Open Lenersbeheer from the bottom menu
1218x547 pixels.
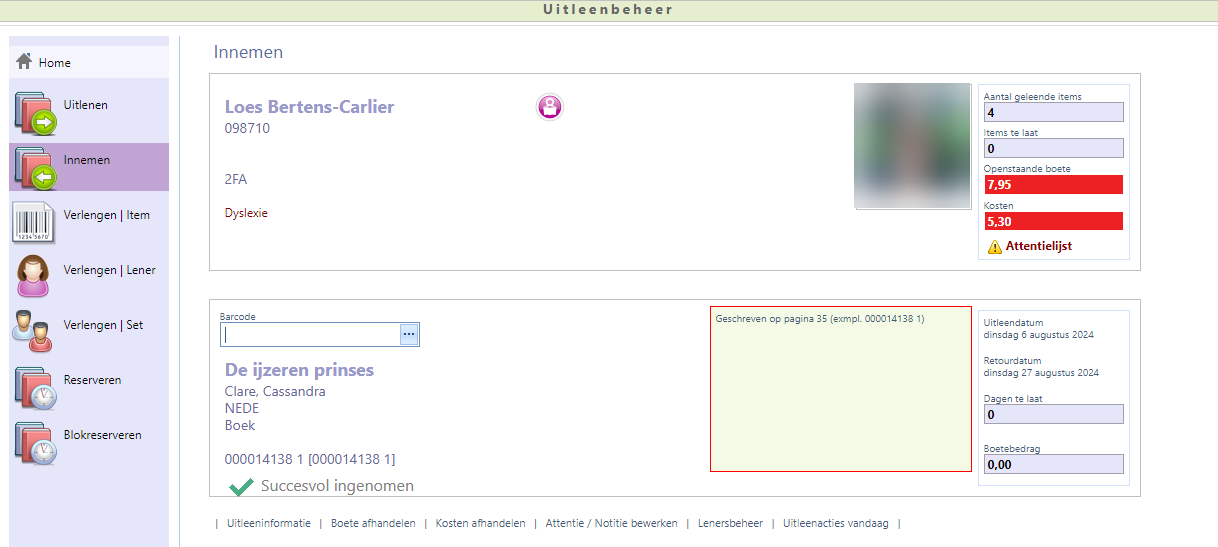(730, 523)
